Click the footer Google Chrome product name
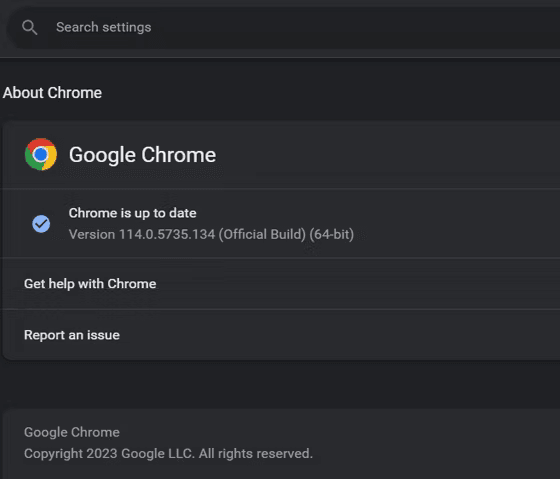560x479 pixels. pos(72,432)
